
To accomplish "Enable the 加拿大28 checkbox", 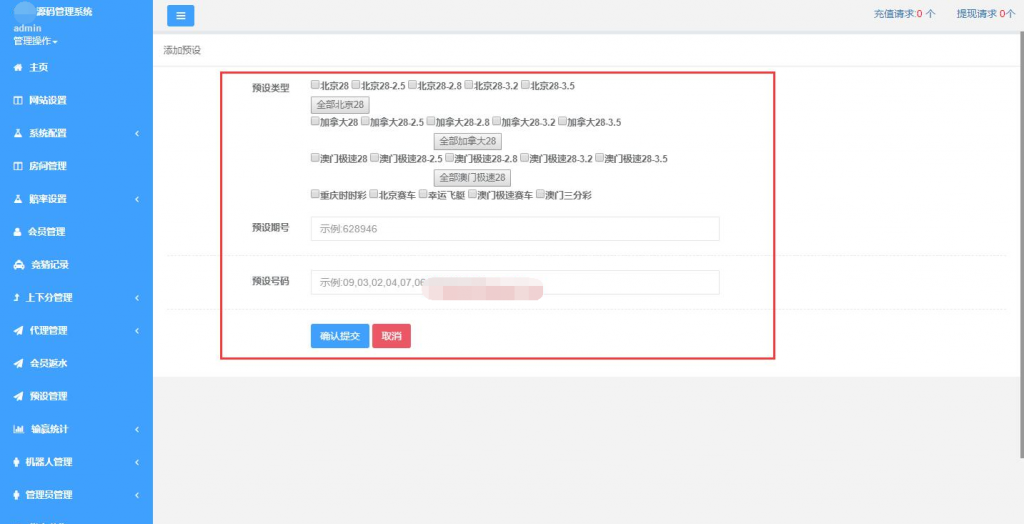I will [x=315, y=121].
